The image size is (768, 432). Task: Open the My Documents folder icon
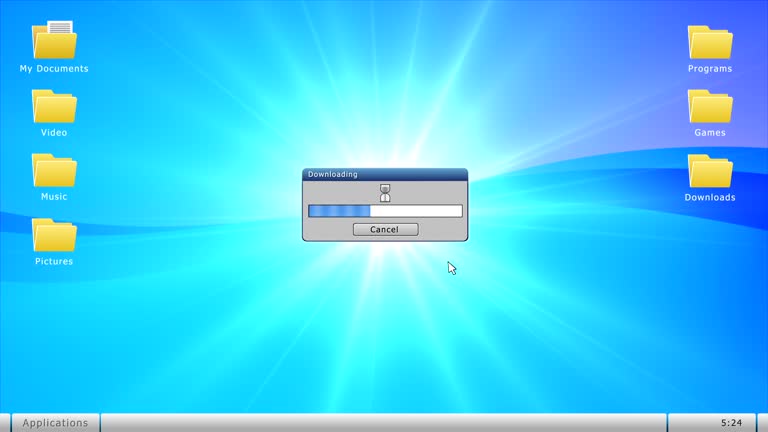click(x=54, y=40)
